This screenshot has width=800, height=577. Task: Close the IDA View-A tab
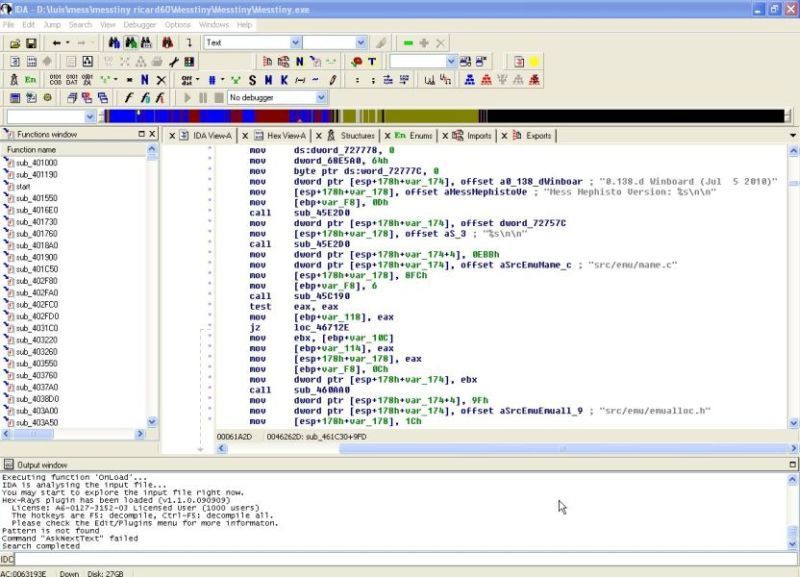point(172,136)
